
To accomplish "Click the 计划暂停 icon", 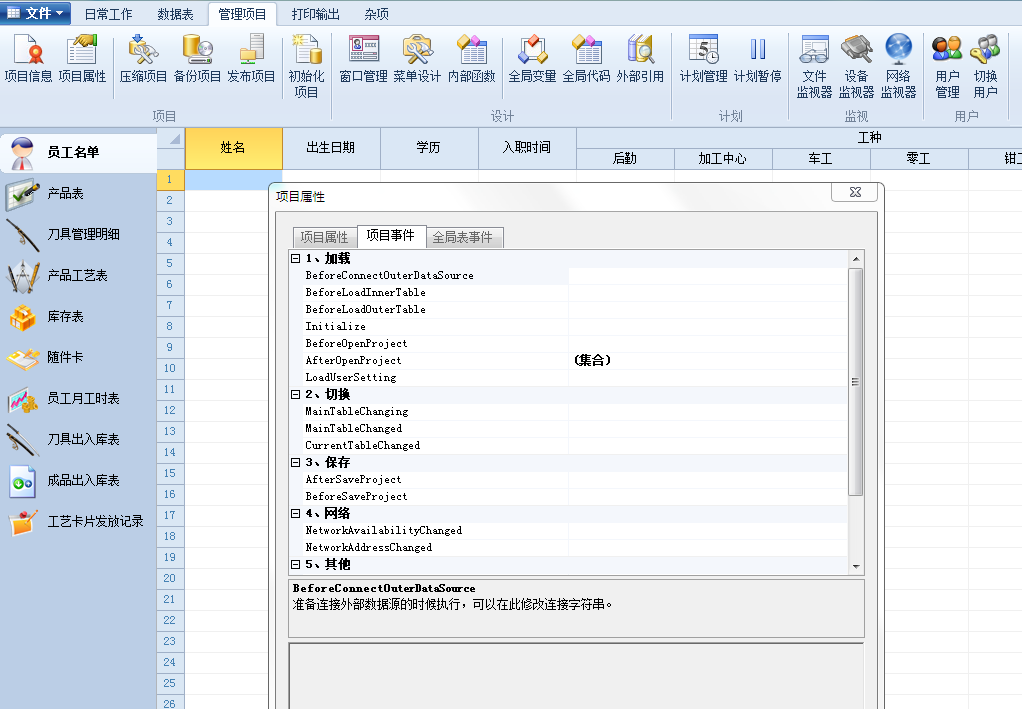I will (757, 58).
